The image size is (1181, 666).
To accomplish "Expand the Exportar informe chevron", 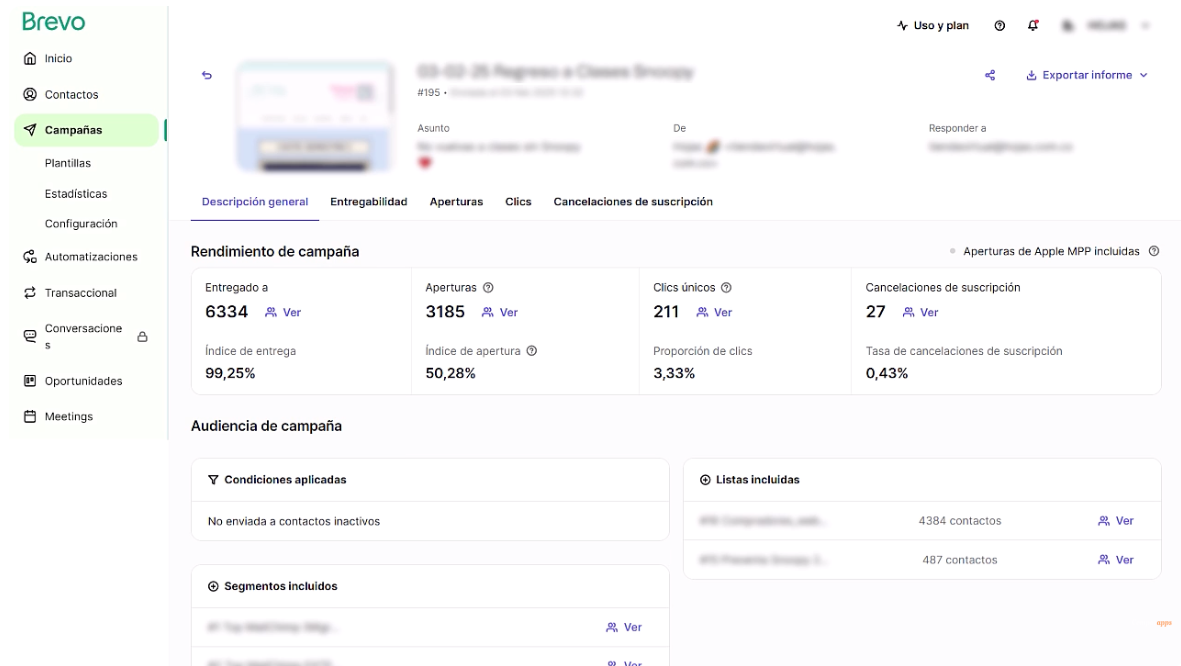I will click(1143, 75).
